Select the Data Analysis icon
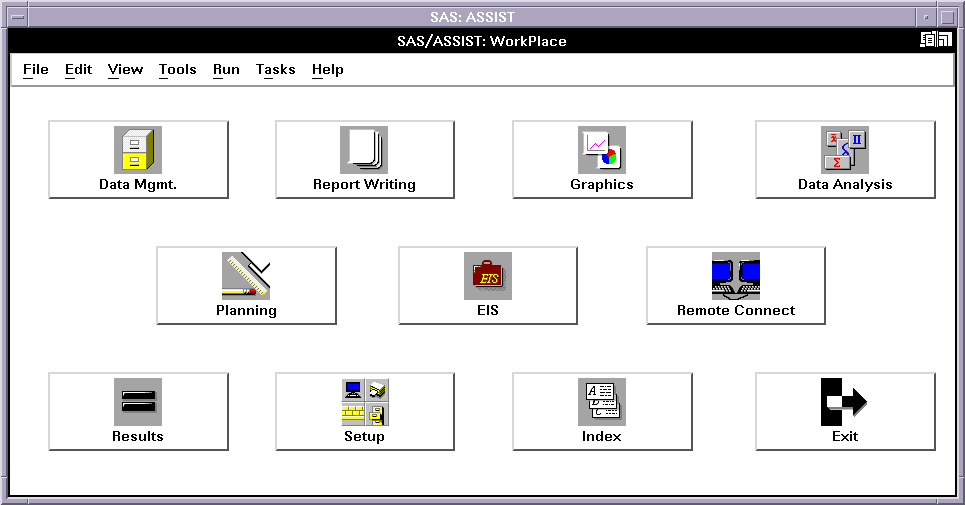Viewport: 965px width, 505px height. coord(844,151)
